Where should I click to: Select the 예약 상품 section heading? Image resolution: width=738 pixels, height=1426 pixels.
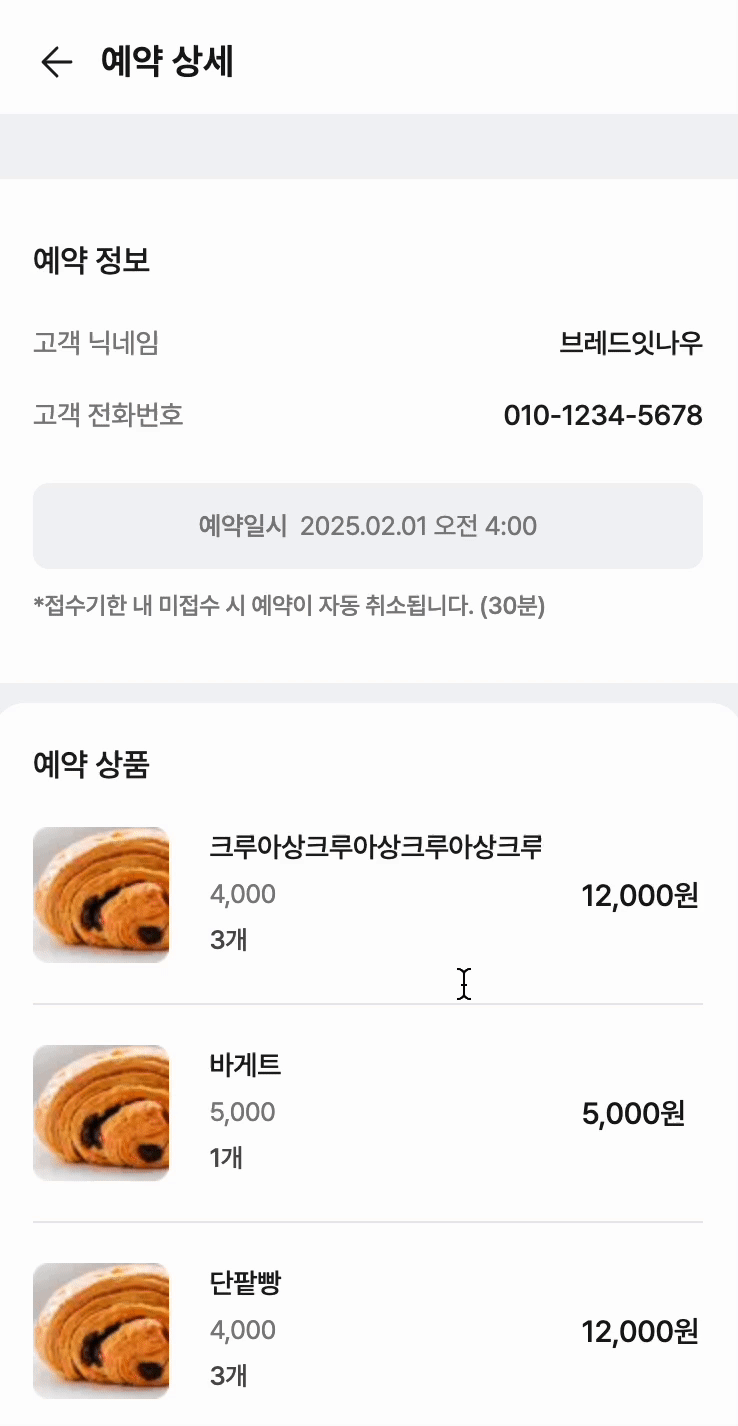click(x=92, y=765)
